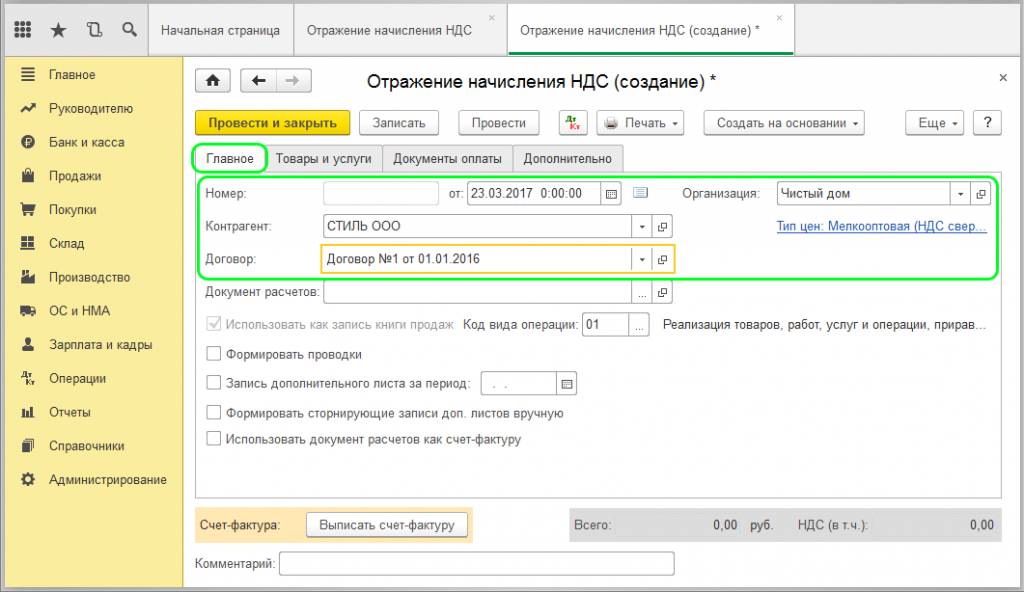The image size is (1024, 592).
Task: Open Тип цен: Мелкооптовая link
Action: click(x=882, y=226)
